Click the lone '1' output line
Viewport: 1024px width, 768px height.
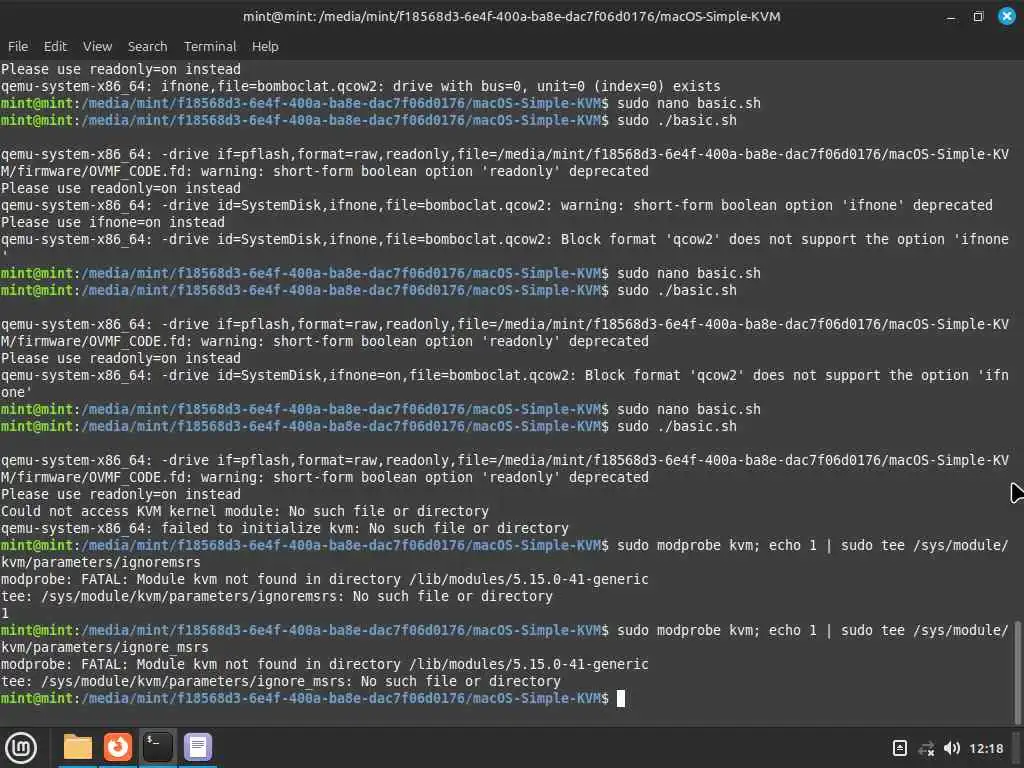(x=5, y=613)
